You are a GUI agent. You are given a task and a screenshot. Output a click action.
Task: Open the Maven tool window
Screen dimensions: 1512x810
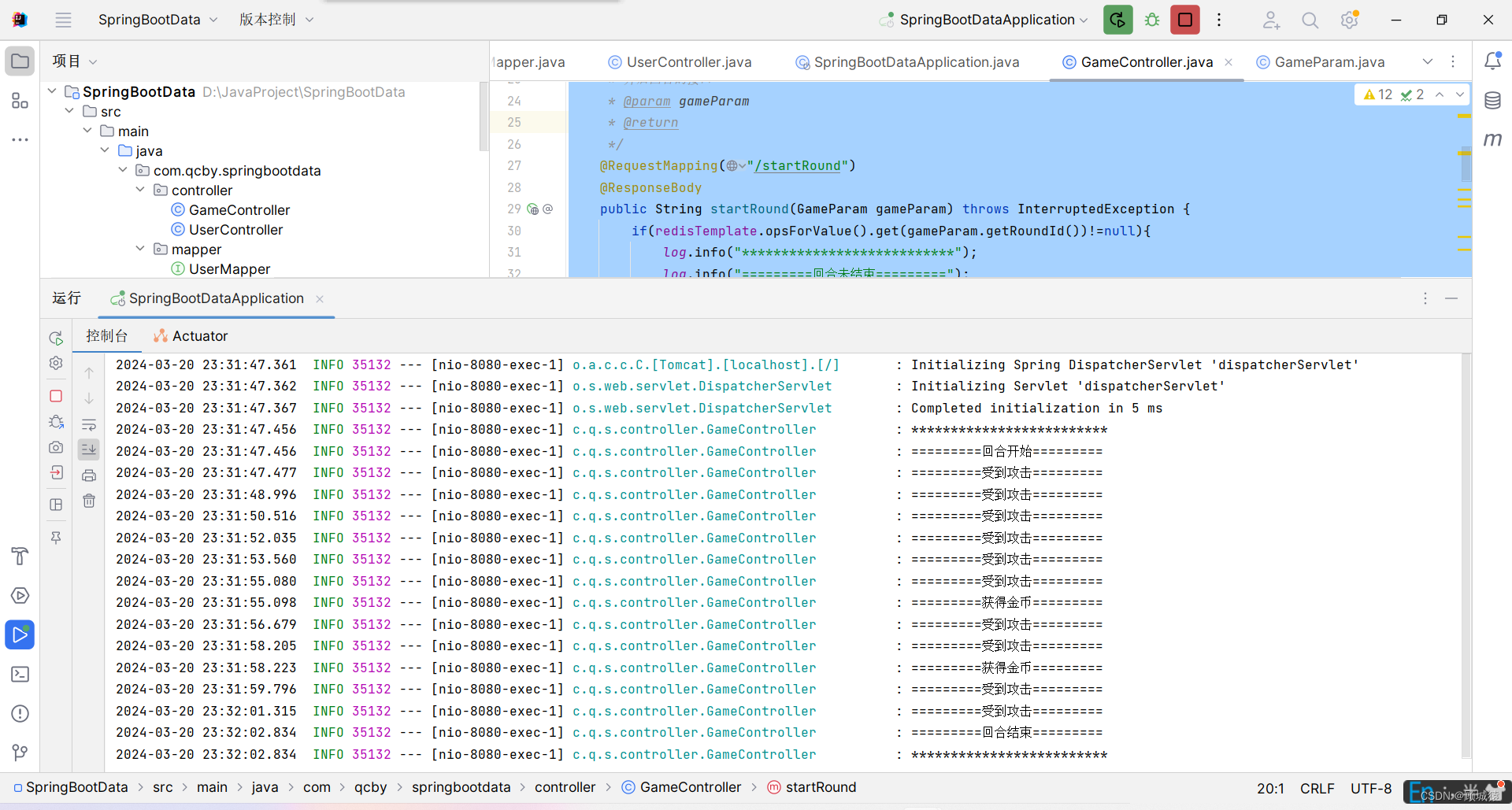point(1494,140)
